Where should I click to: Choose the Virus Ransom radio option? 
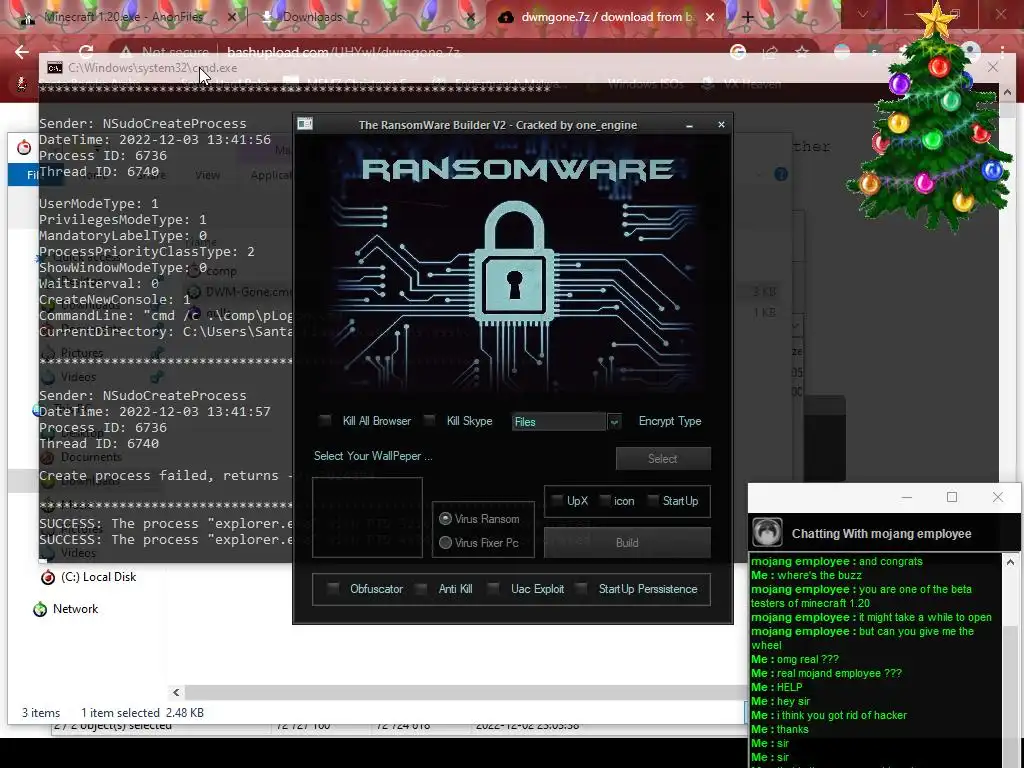tap(445, 519)
